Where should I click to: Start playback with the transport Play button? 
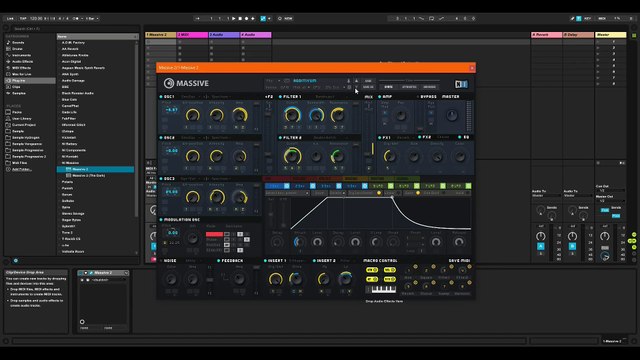click(x=233, y=18)
